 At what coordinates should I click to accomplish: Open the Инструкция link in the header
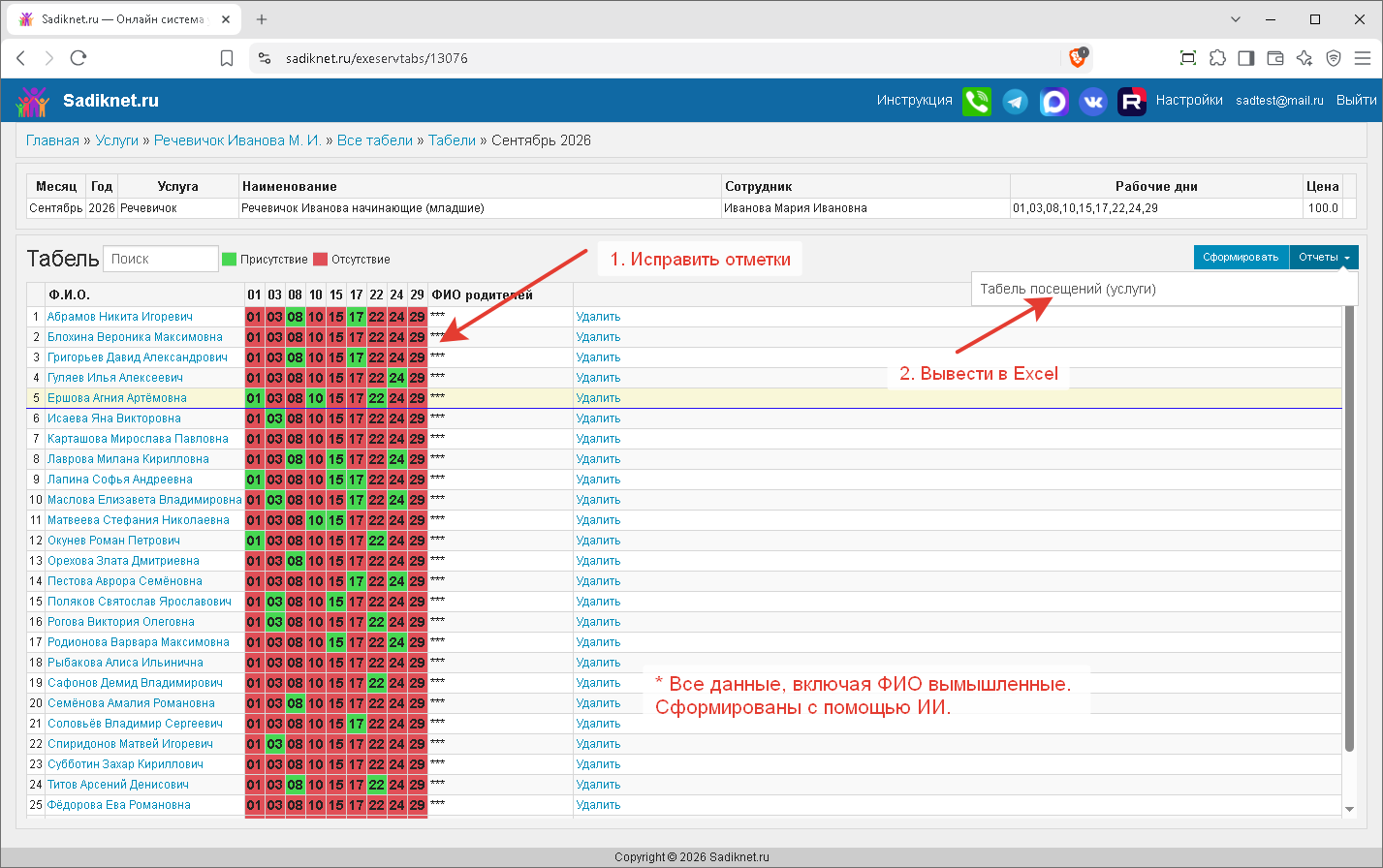(915, 100)
